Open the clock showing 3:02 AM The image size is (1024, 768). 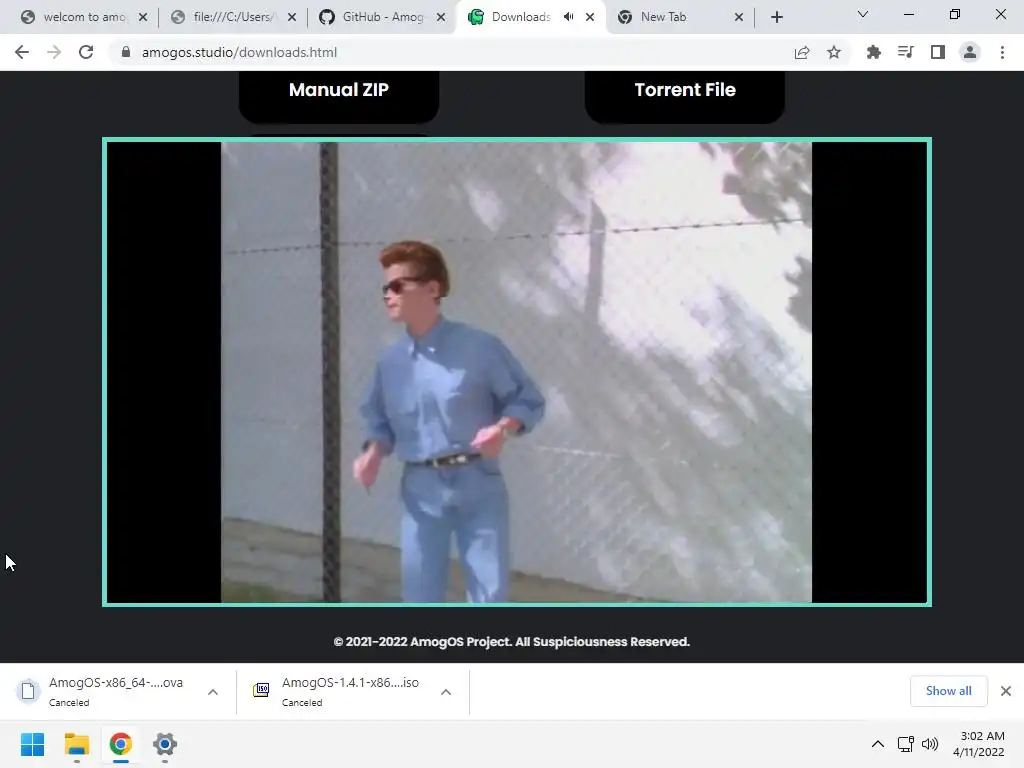pos(978,744)
